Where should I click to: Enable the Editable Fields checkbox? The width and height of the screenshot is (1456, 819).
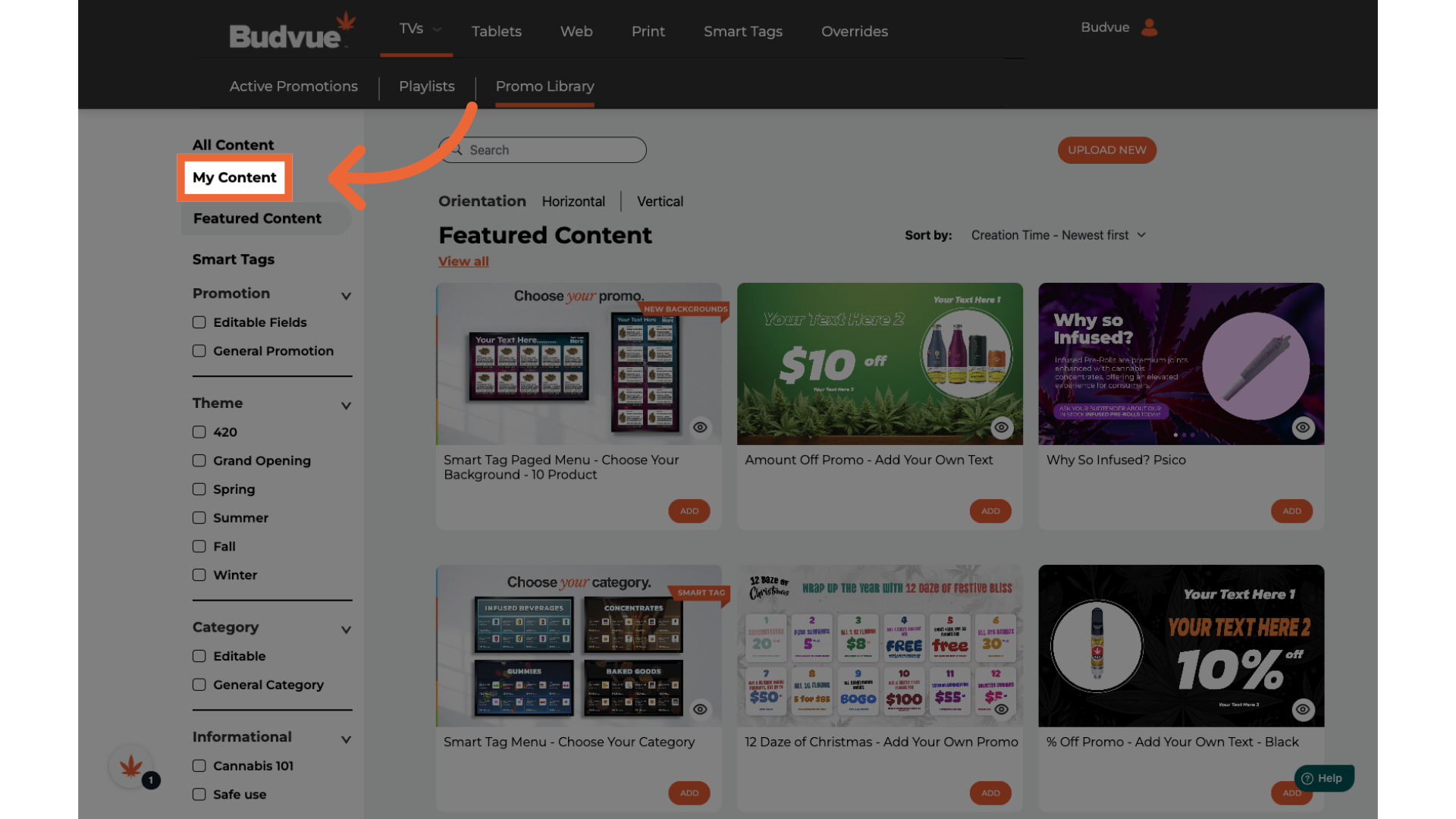click(199, 322)
